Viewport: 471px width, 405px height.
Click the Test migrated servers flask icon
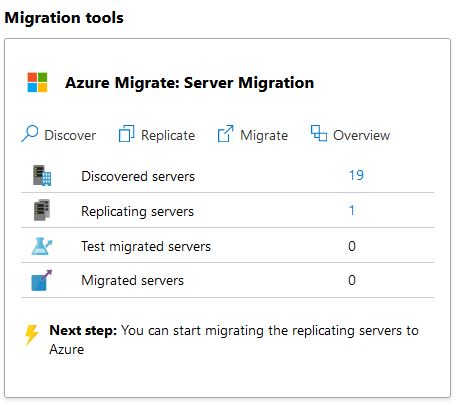tap(42, 246)
